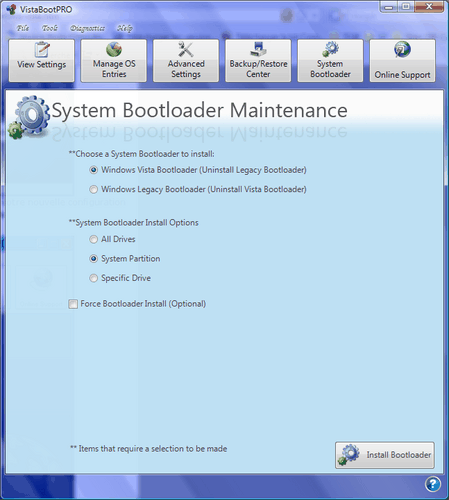Image resolution: width=449 pixels, height=500 pixels.
Task: Open the Tools menu
Action: point(50,28)
